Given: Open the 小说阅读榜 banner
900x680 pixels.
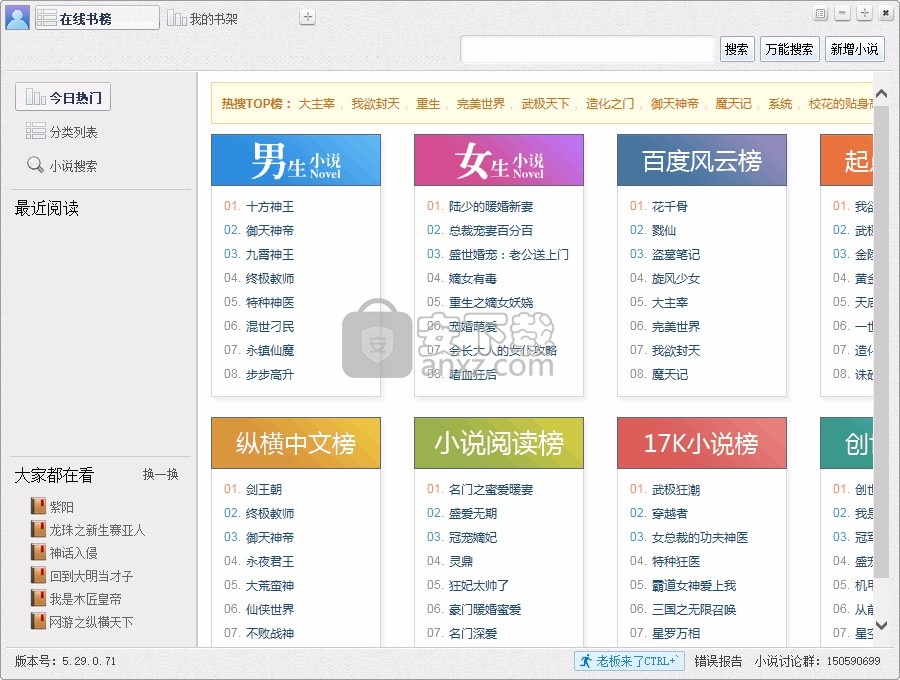Looking at the screenshot, I should pyautogui.click(x=499, y=443).
